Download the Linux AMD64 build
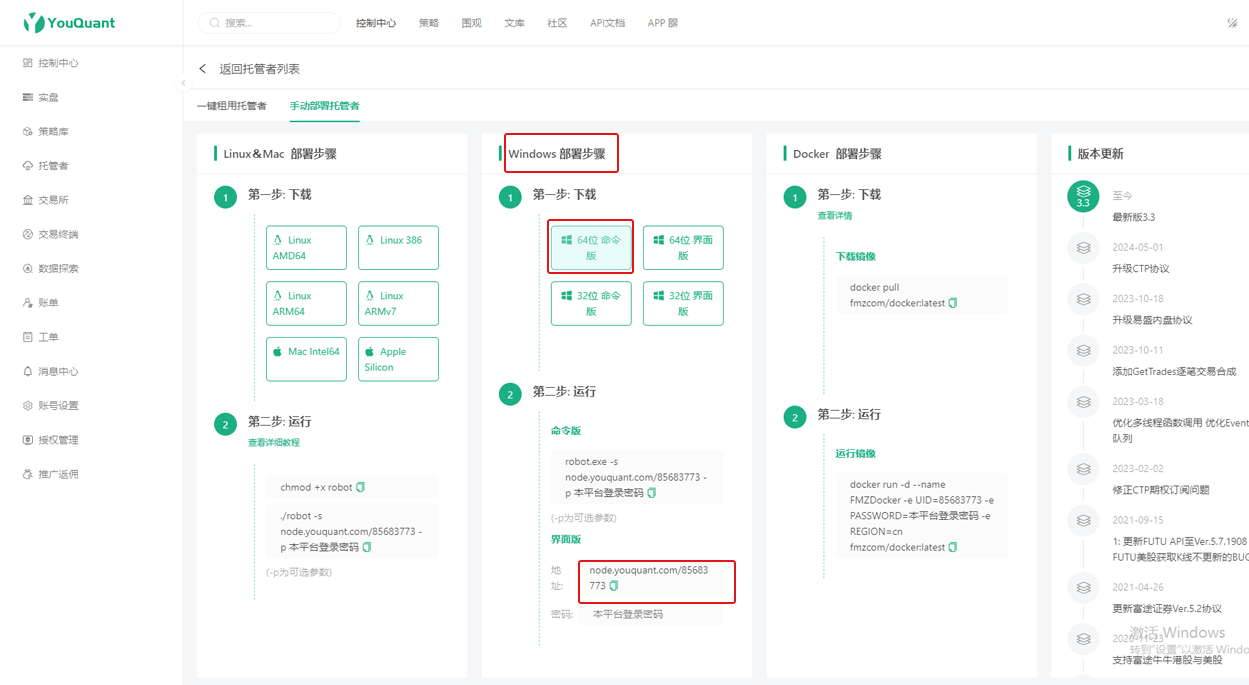Viewport: 1249px width, 685px height. (x=306, y=248)
